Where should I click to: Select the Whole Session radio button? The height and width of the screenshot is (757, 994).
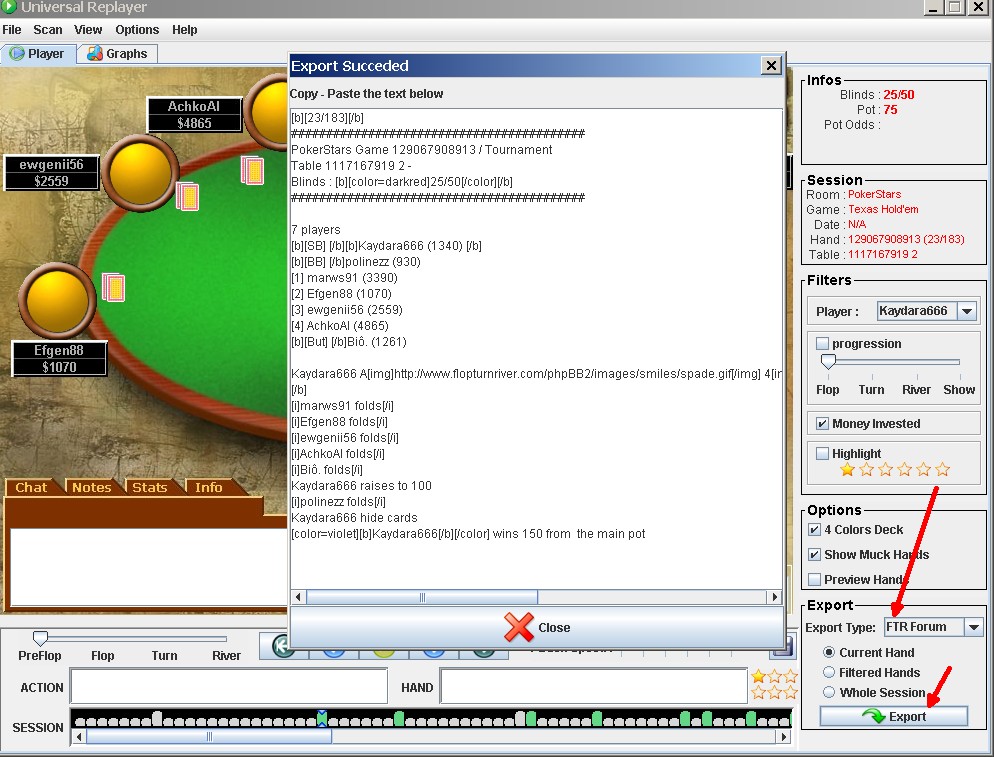pos(829,692)
